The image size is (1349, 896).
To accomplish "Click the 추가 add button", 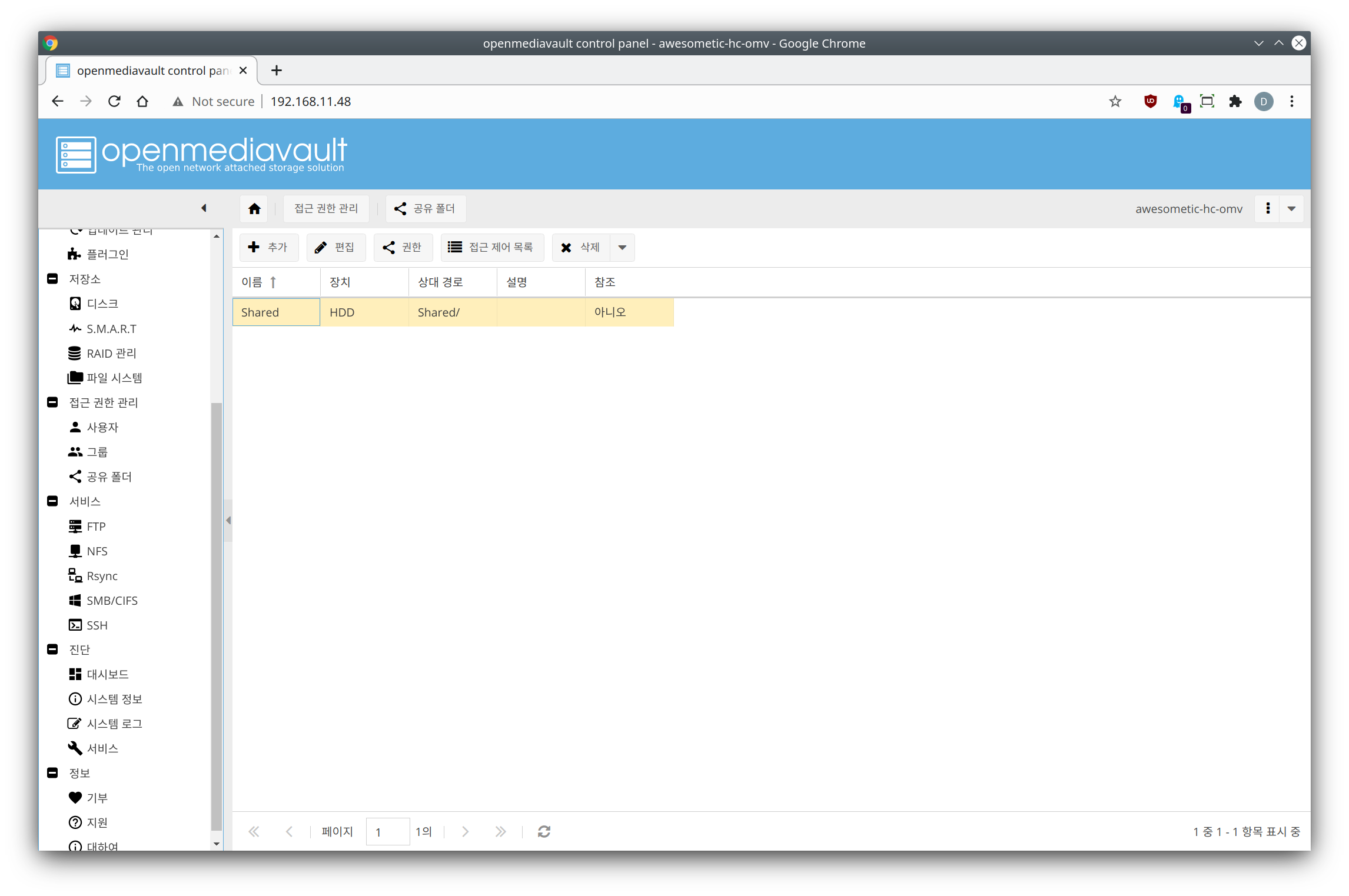I will [x=268, y=248].
